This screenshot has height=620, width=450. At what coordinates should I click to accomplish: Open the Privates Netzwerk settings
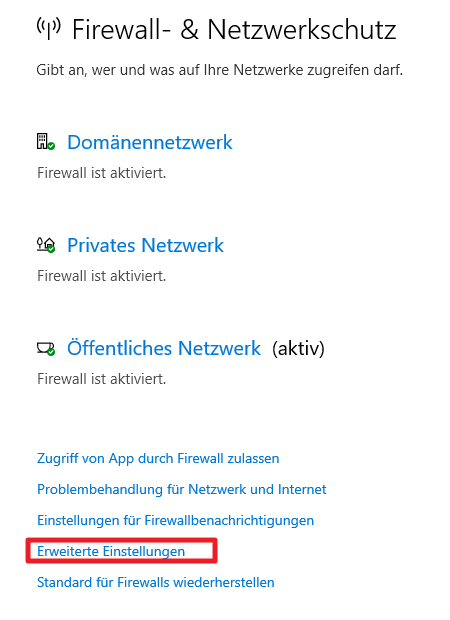pyautogui.click(x=146, y=245)
